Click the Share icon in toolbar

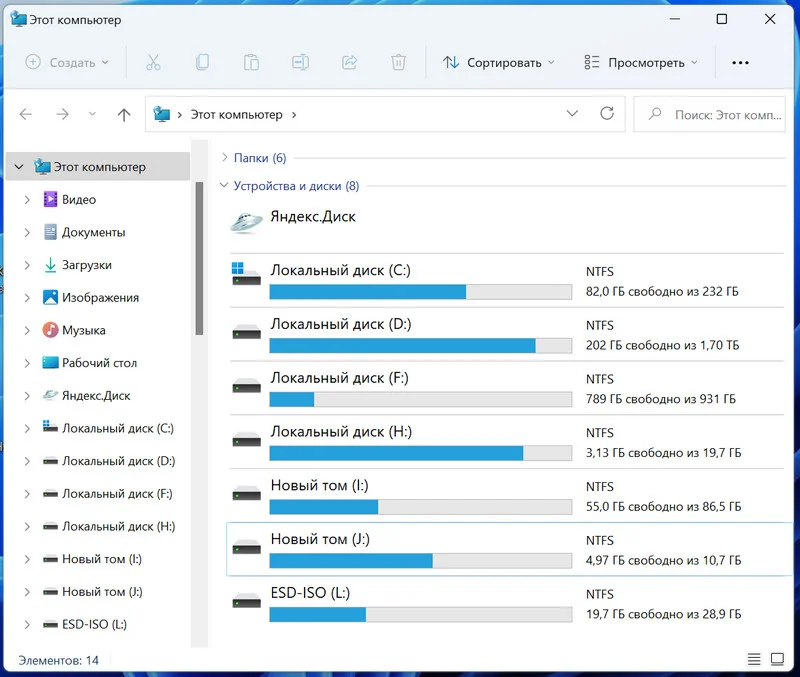(349, 62)
